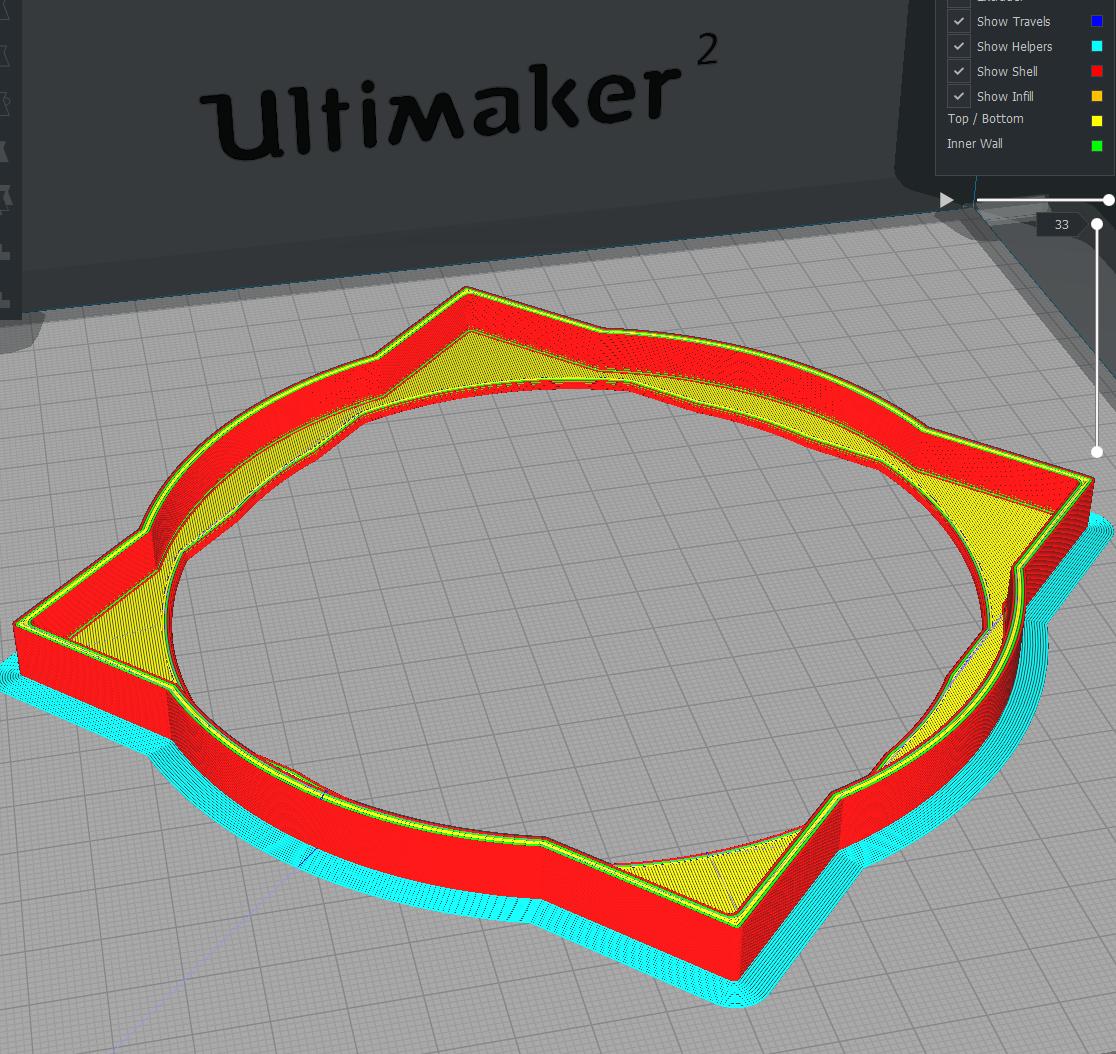Click the red Shell color swatch
The image size is (1116, 1054).
point(1097,71)
